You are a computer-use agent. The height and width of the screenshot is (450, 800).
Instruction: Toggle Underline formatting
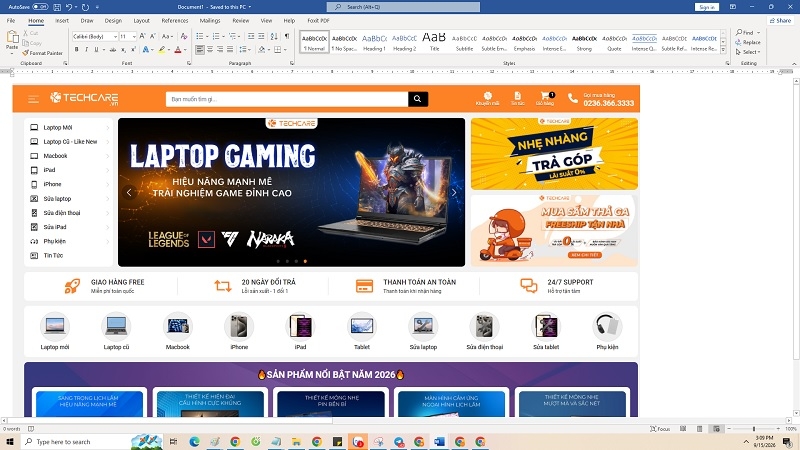point(96,49)
